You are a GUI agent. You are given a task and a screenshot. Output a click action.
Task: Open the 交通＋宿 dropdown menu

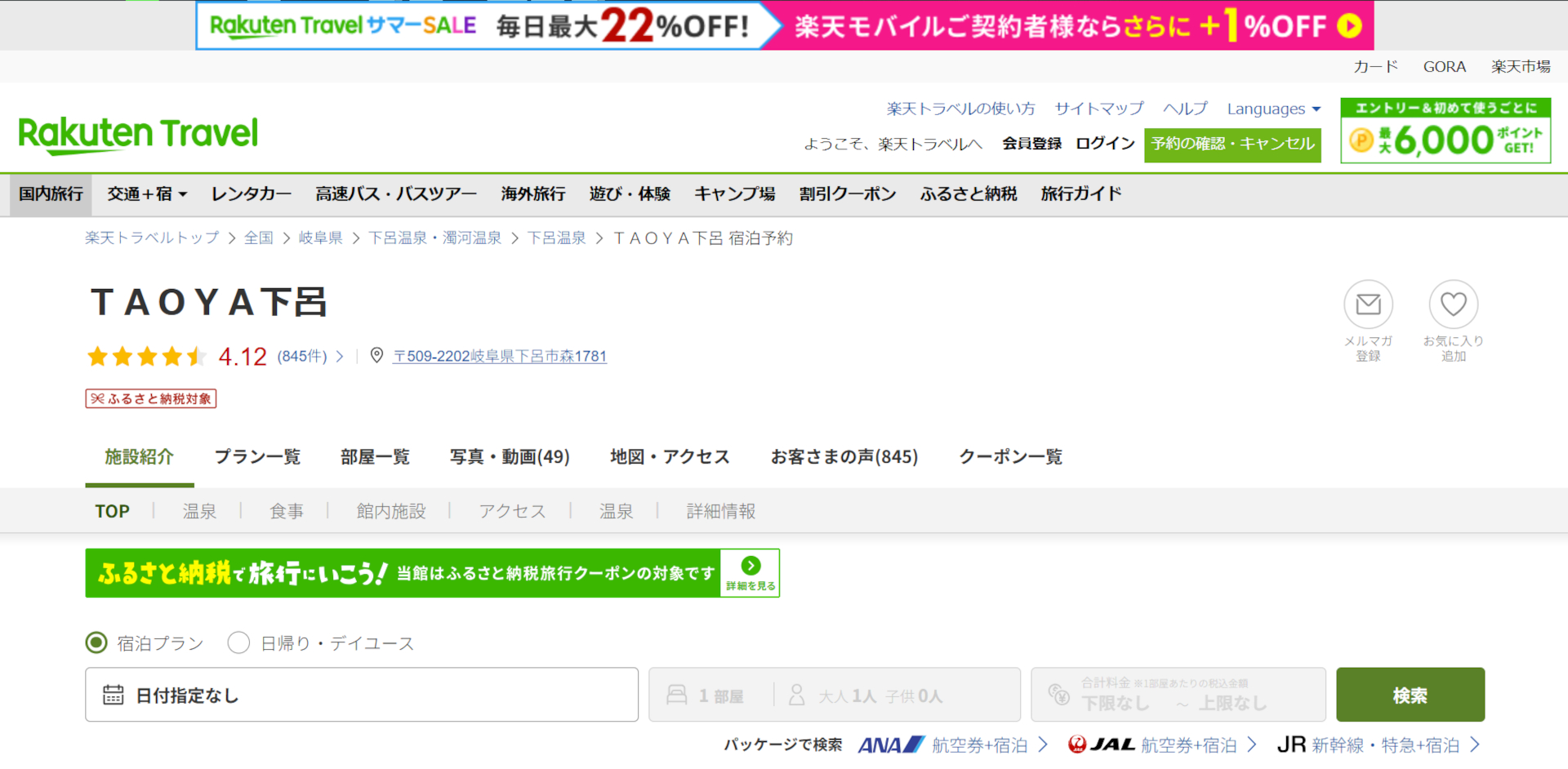[x=146, y=194]
